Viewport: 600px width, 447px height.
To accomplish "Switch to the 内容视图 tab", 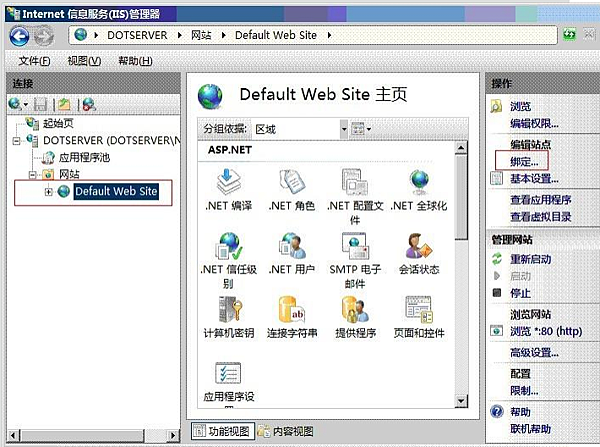I will coord(286,431).
